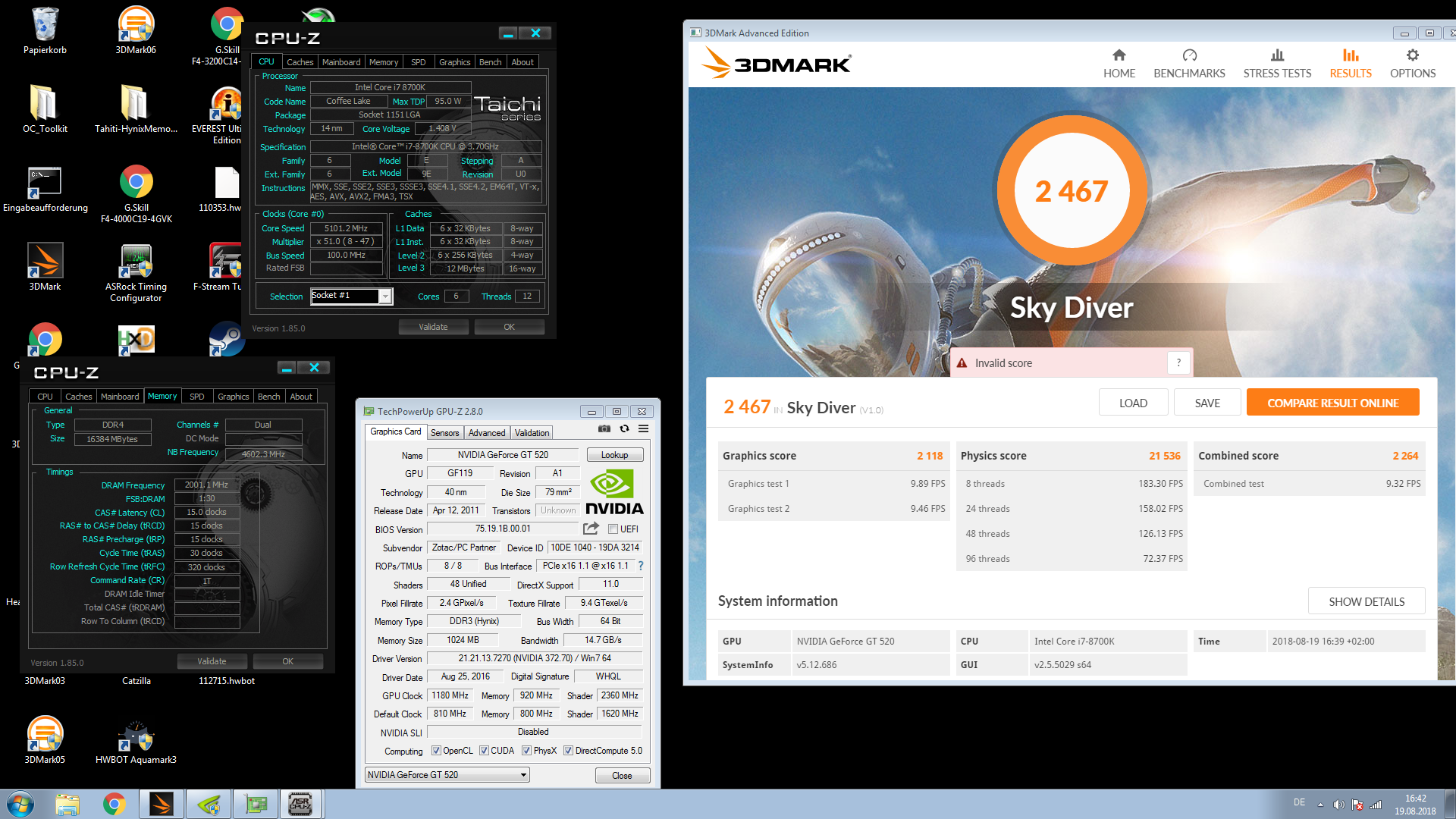
Task: Switch to Caches tab in top CPU-Z
Action: click(x=300, y=62)
